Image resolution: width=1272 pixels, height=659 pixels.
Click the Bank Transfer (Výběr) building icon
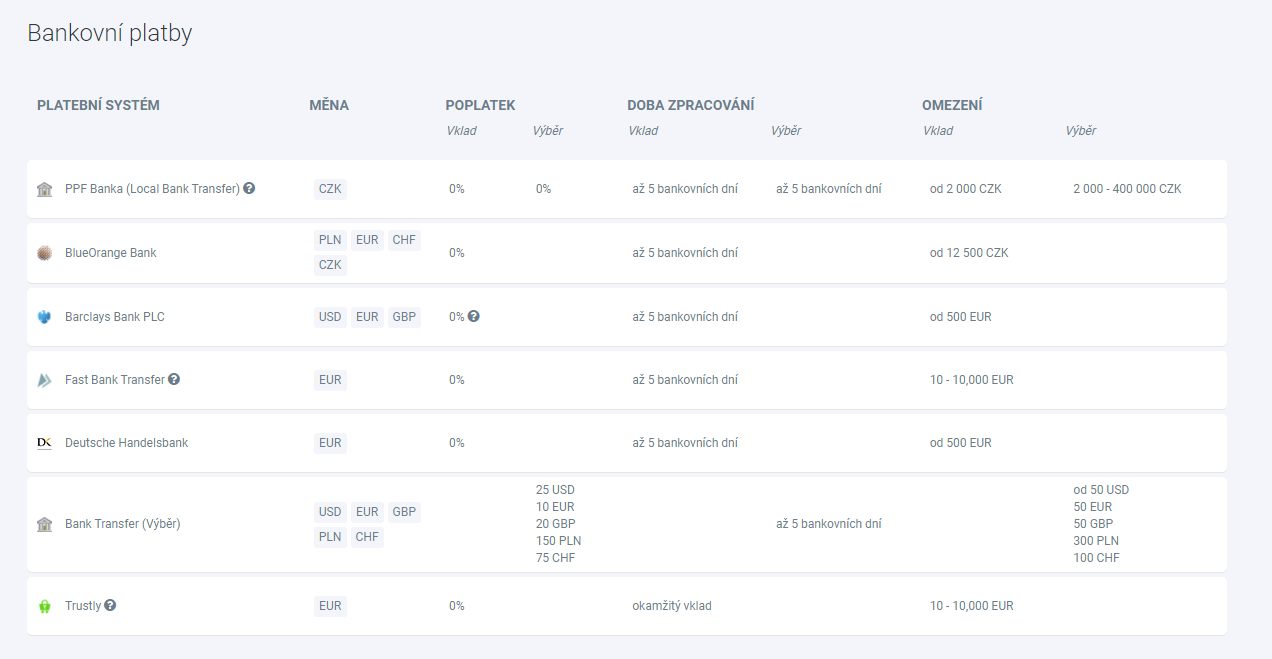point(44,524)
